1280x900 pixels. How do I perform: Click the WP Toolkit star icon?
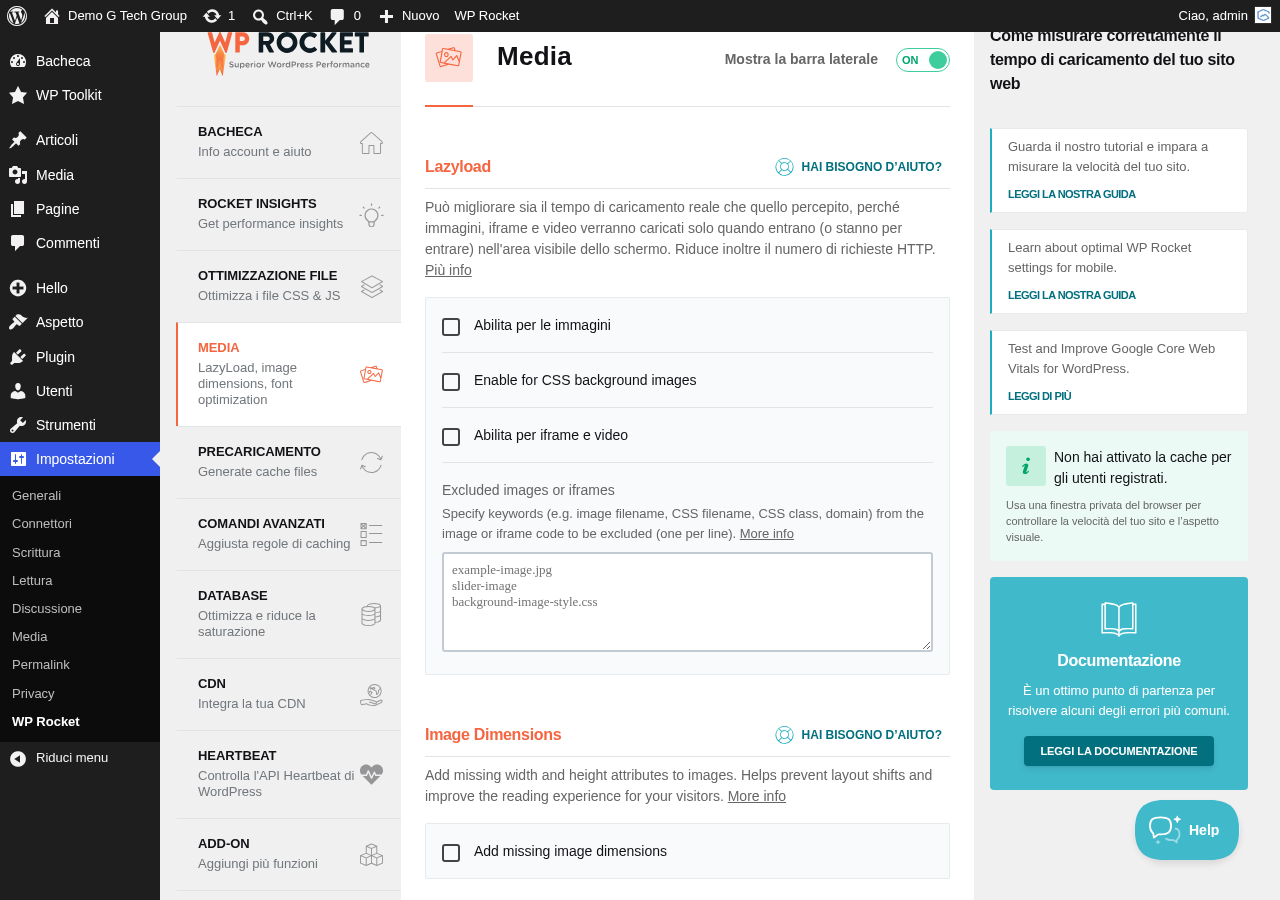(18, 95)
